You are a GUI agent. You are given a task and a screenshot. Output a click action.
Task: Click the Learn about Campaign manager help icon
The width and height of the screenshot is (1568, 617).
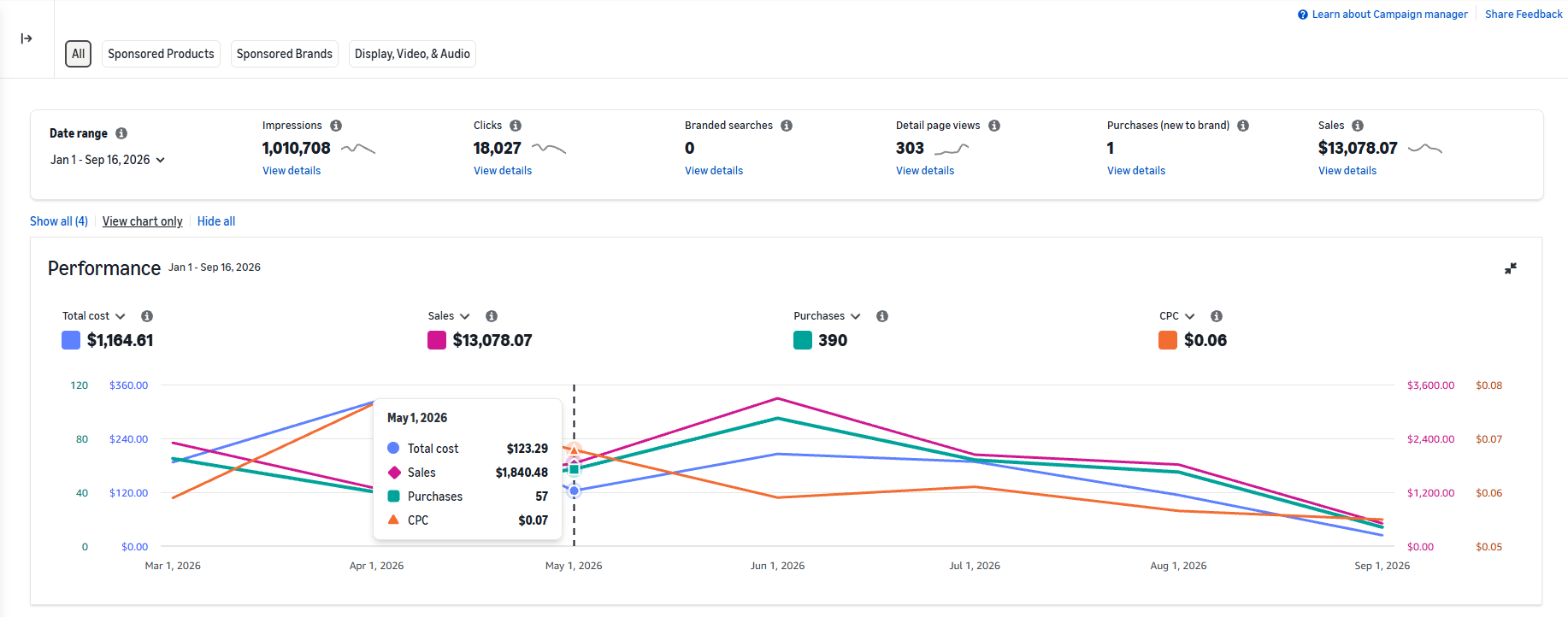[1303, 15]
